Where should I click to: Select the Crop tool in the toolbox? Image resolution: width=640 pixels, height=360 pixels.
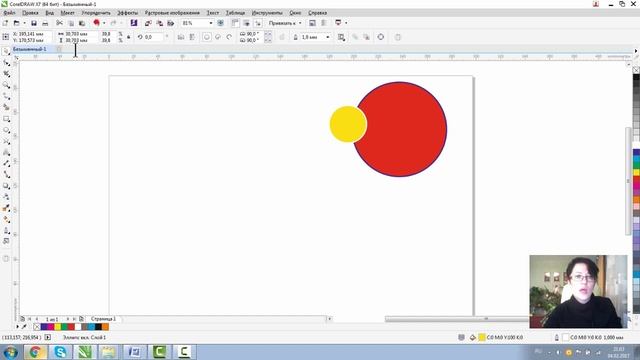coord(6,74)
